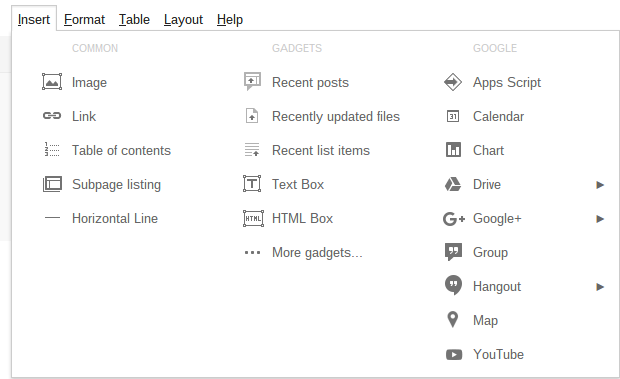Expand the Hangout submenu arrow
Screen dimensions: 620x379
[x=600, y=287]
